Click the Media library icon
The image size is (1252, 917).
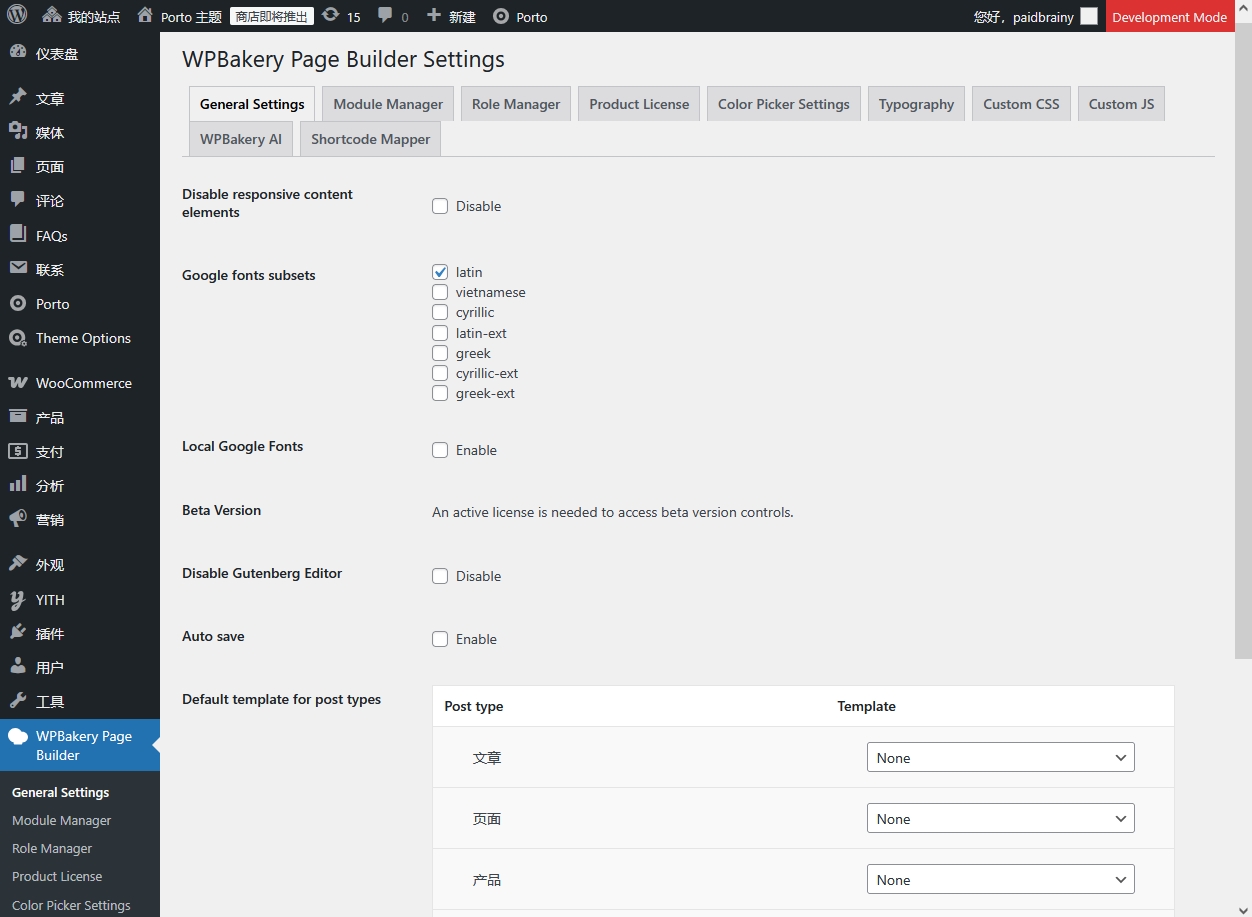point(18,132)
